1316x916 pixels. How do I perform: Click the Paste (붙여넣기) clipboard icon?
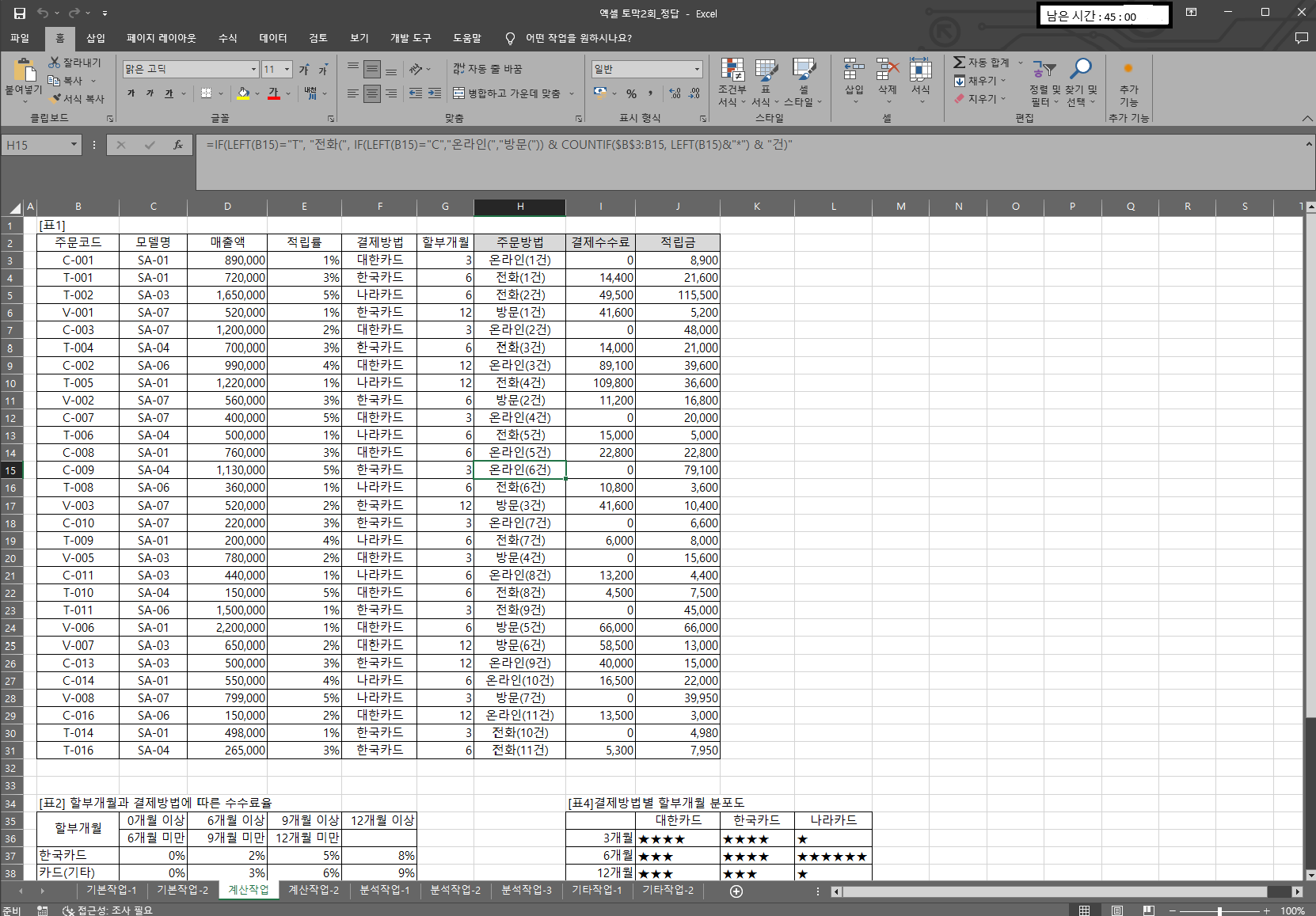click(x=24, y=72)
